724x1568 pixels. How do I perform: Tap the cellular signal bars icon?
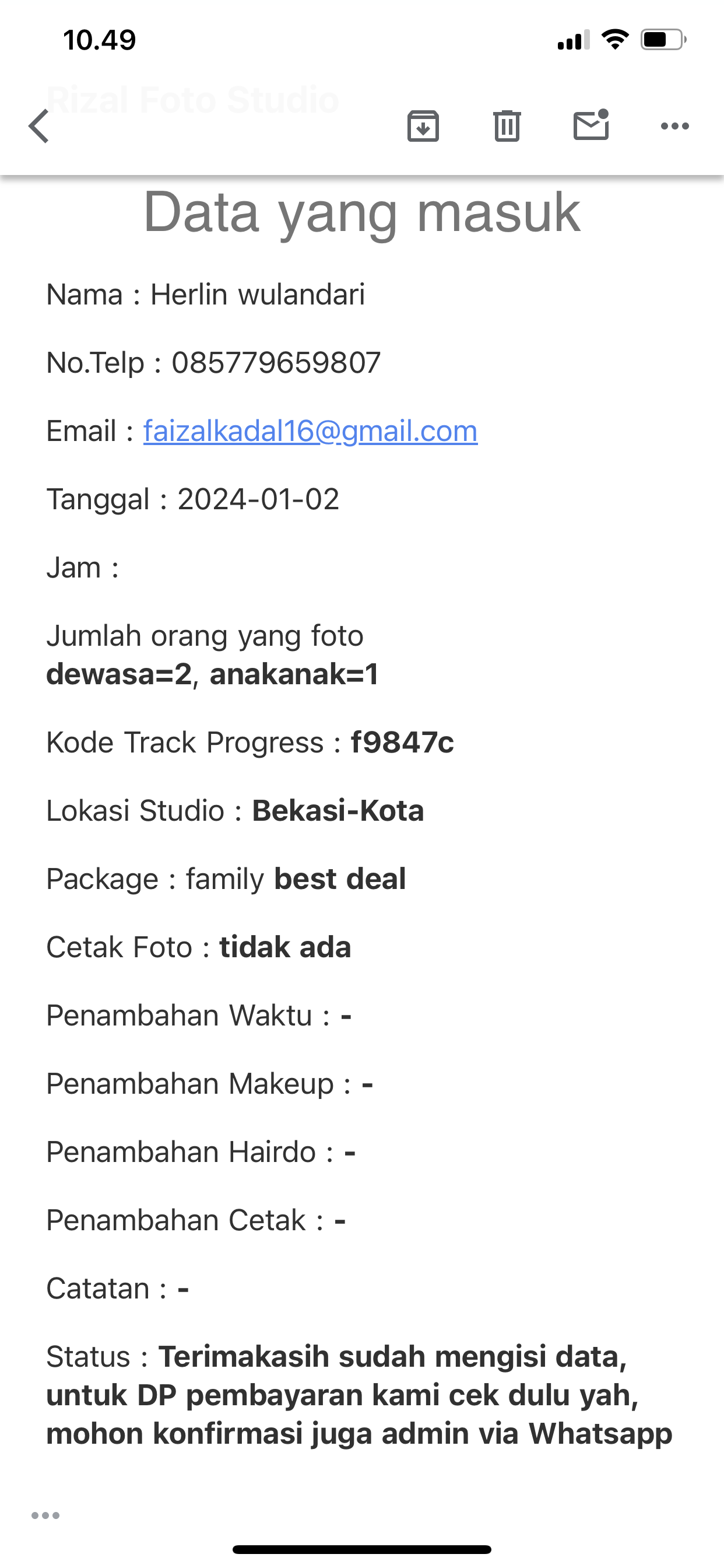(573, 40)
